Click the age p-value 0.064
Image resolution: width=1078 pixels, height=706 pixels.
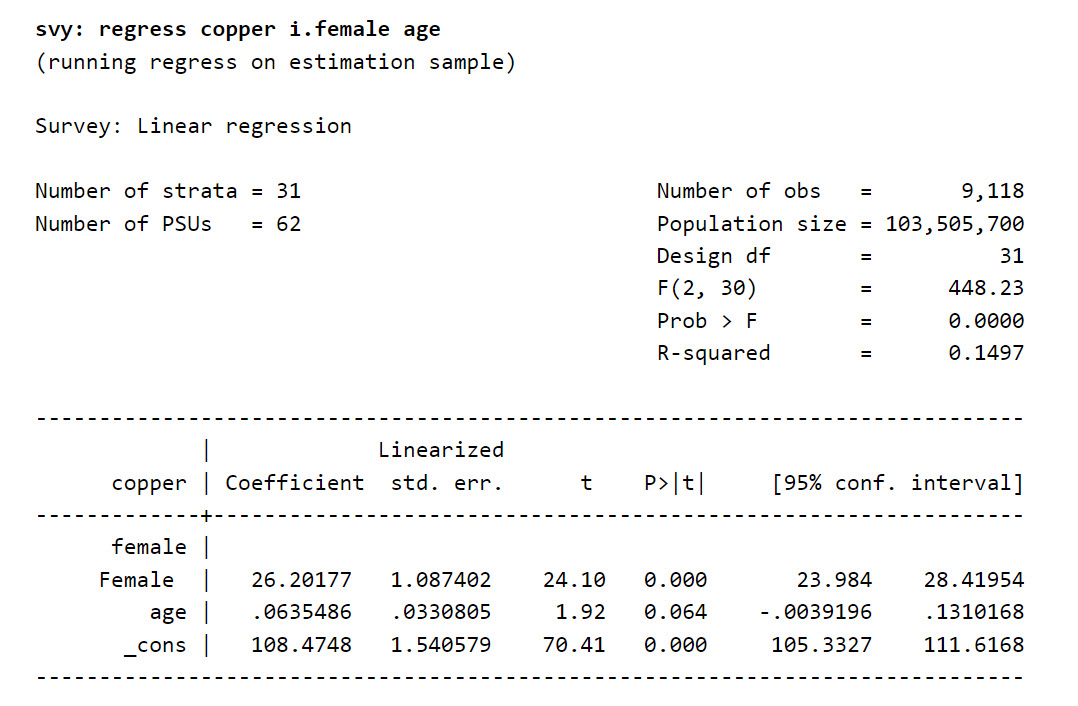pyautogui.click(x=675, y=612)
